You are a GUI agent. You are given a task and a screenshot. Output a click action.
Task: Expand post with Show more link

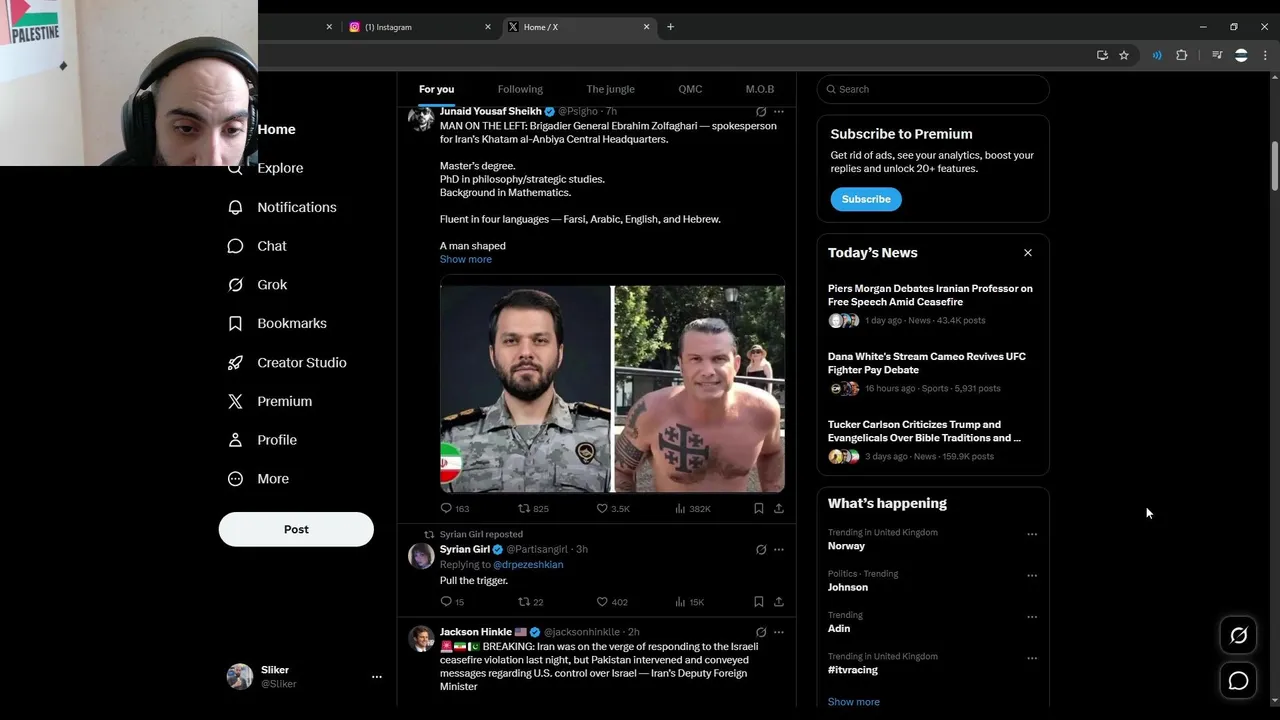pos(466,259)
